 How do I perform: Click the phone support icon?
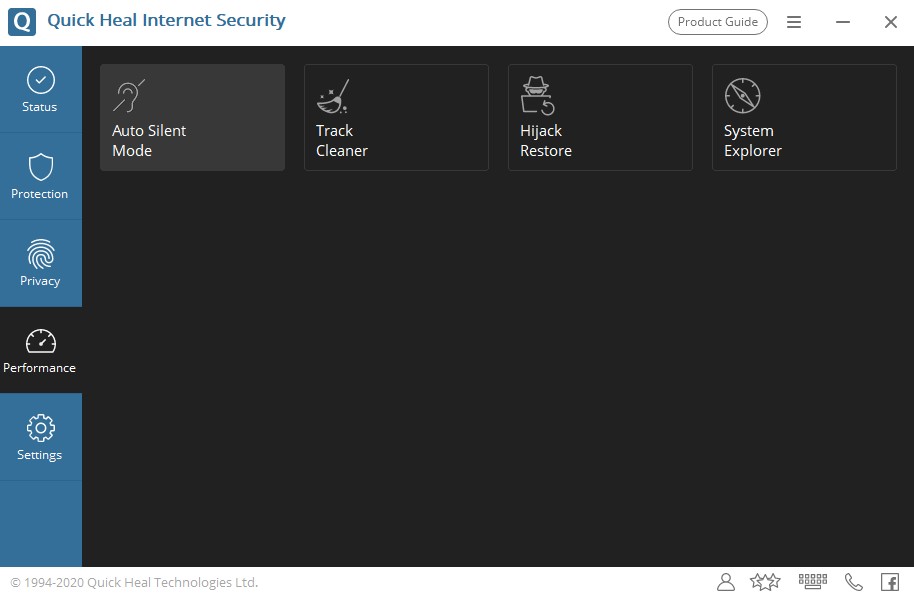click(853, 582)
